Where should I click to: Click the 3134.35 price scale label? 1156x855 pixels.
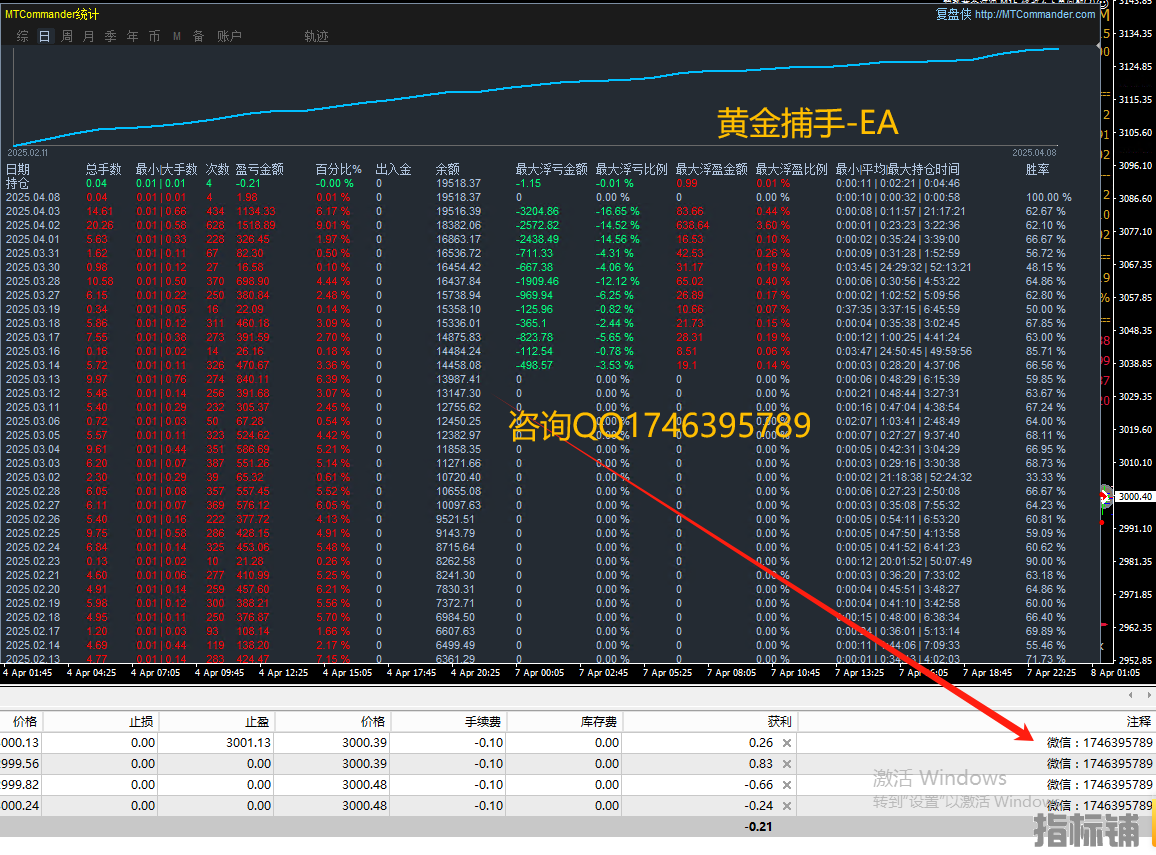click(1135, 34)
